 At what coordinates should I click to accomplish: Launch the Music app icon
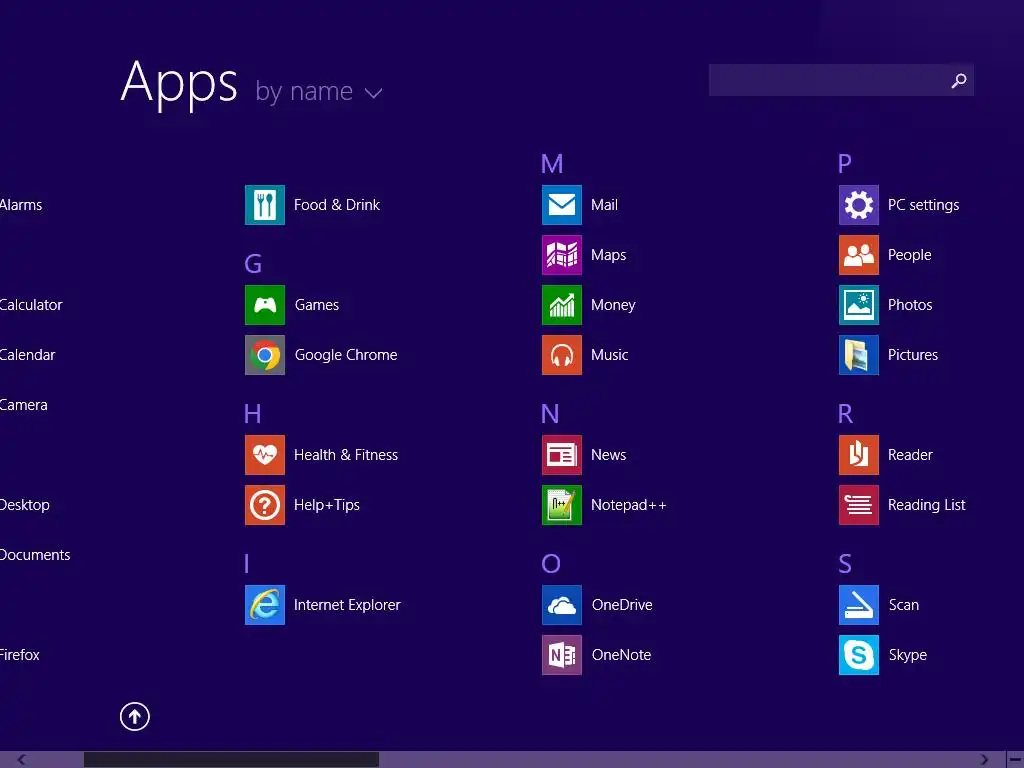562,355
